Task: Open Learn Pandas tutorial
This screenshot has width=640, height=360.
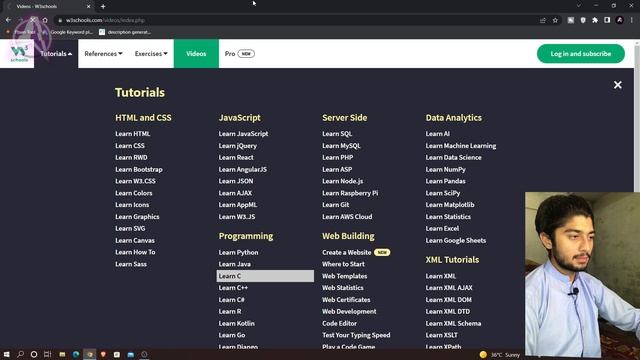Action: (445, 181)
